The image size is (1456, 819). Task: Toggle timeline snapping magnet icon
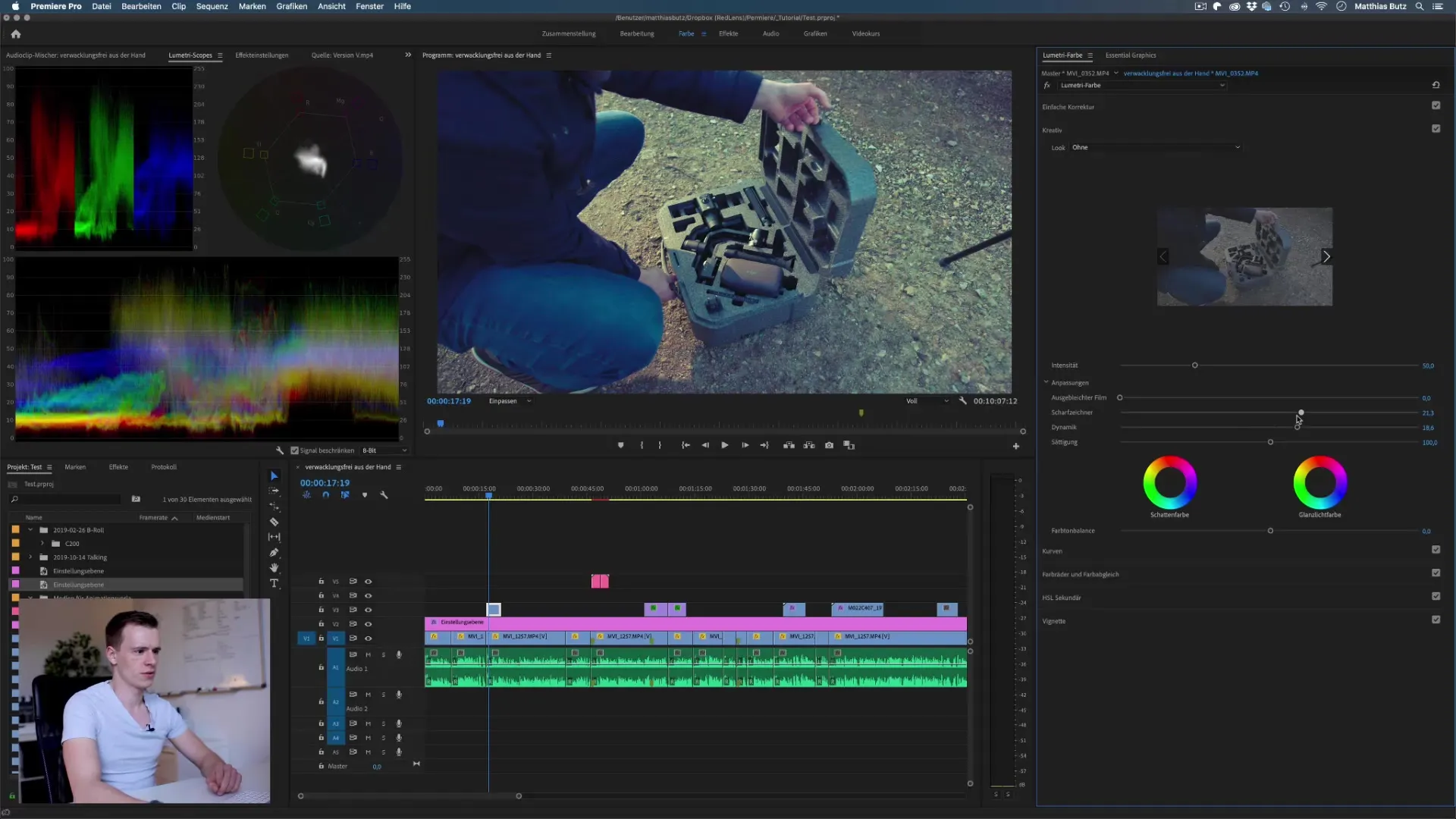pyautogui.click(x=326, y=495)
